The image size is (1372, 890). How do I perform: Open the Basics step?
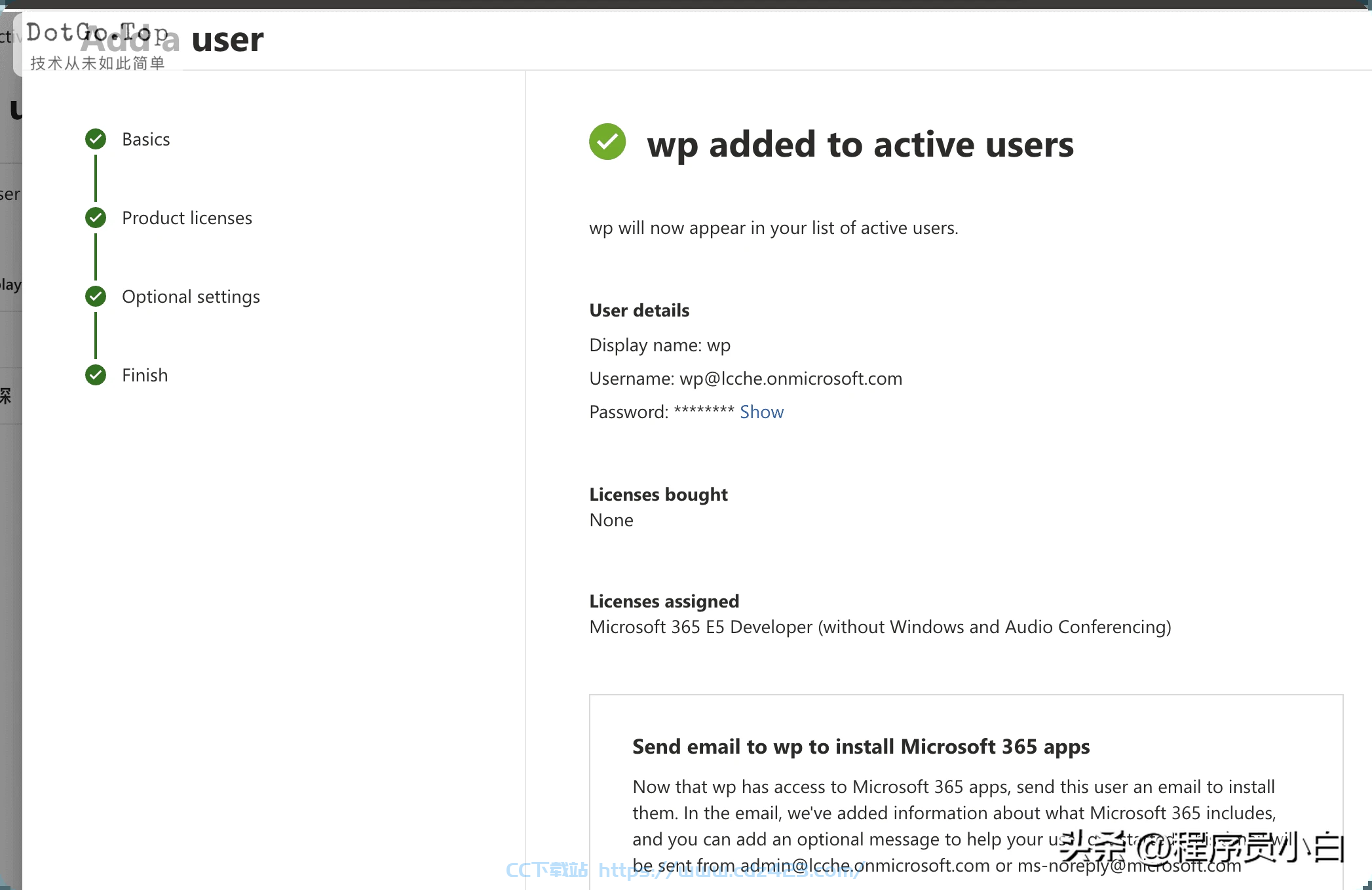(x=146, y=139)
